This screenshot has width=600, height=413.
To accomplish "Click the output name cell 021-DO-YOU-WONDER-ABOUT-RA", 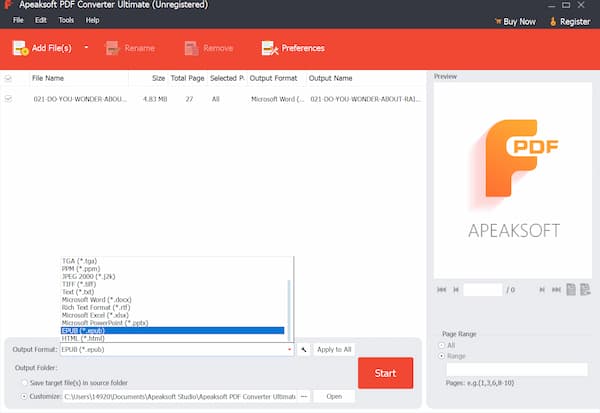I will point(365,100).
